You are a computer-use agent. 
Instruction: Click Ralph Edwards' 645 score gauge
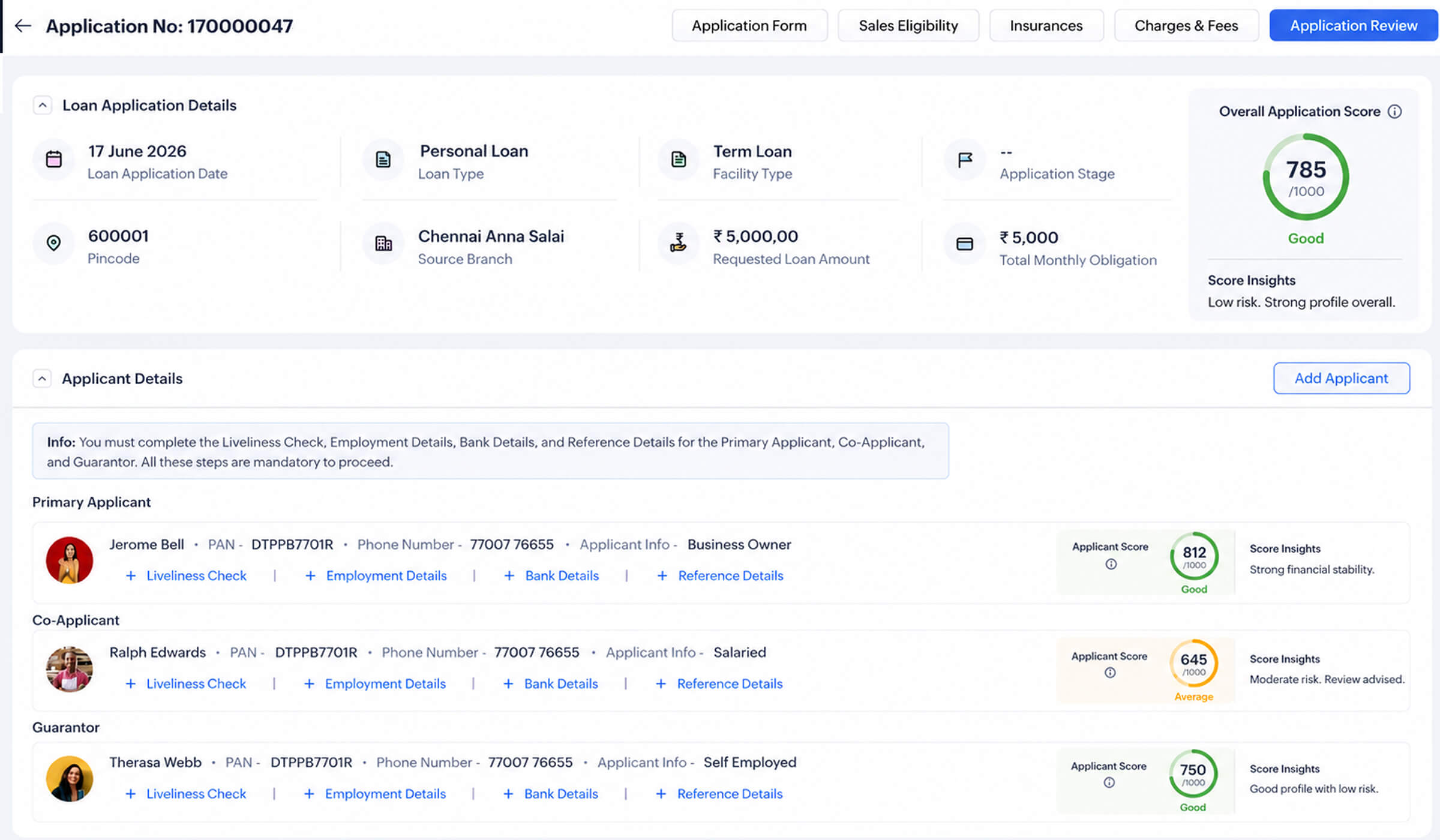coord(1193,664)
